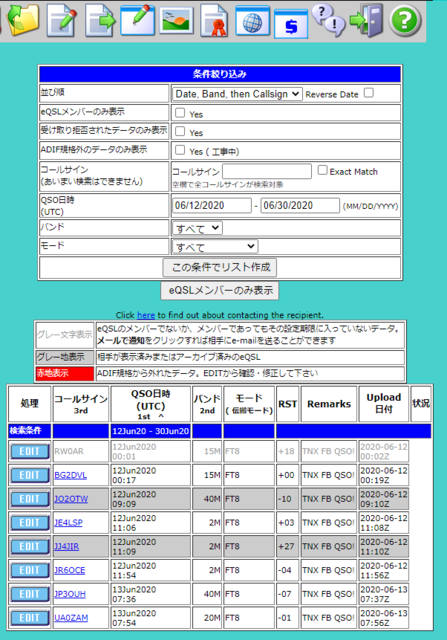Image resolution: width=447 pixels, height=640 pixels.
Task: Click the この条件でリスト作成 button
Action: click(x=220, y=267)
